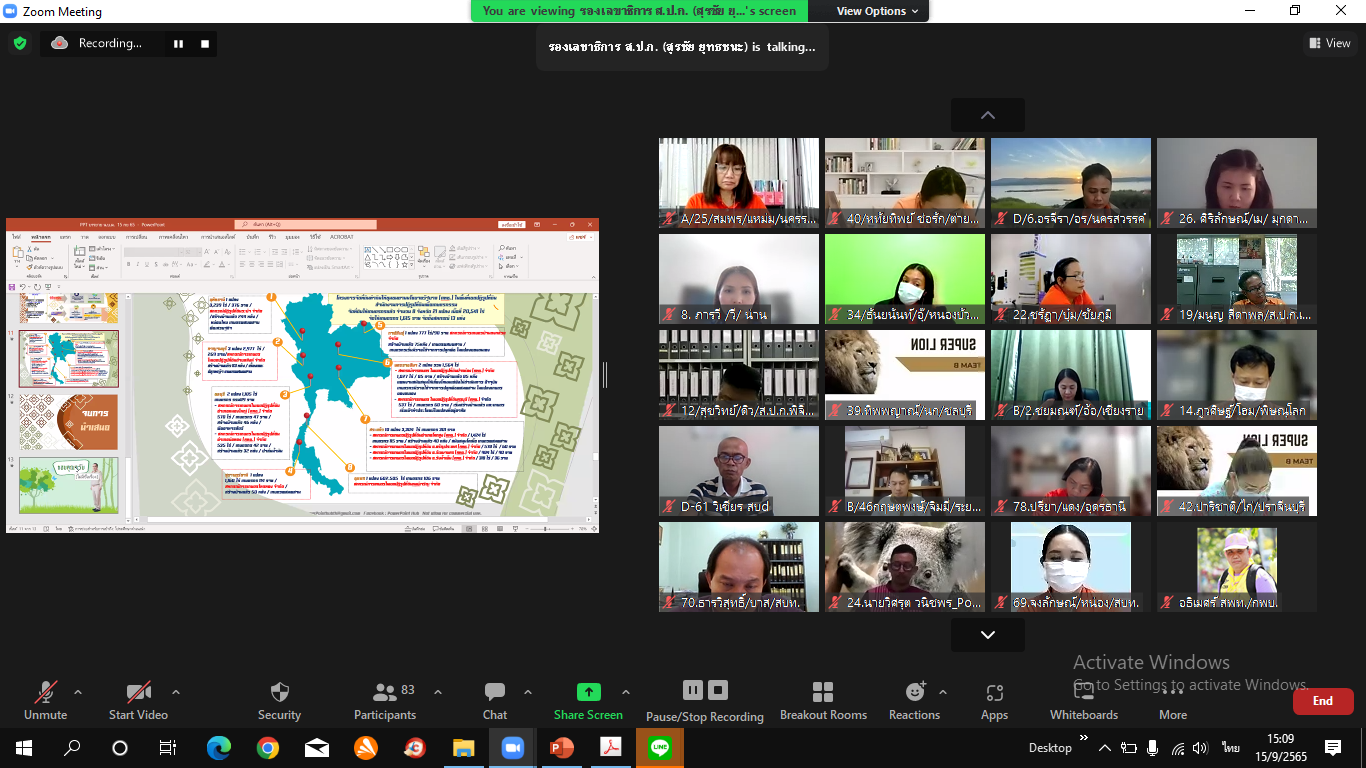The height and width of the screenshot is (768, 1366).
Task: Stop recording from the top recording bar
Action: [x=205, y=43]
